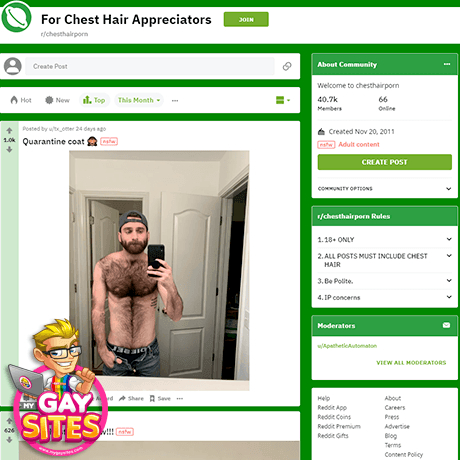Click the JOIN button
The width and height of the screenshot is (460, 460).
point(246,19)
